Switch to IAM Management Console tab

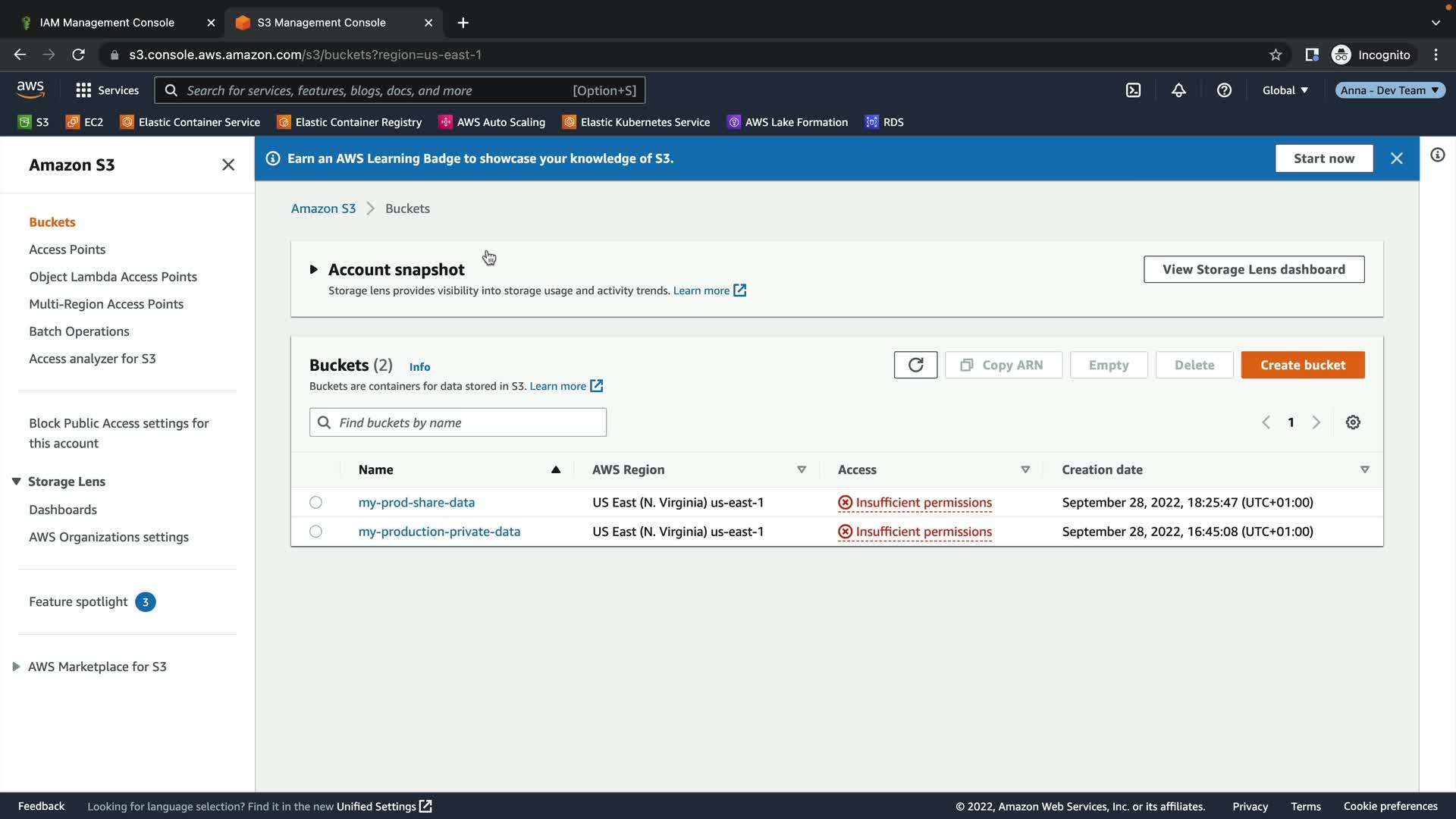[x=107, y=23]
